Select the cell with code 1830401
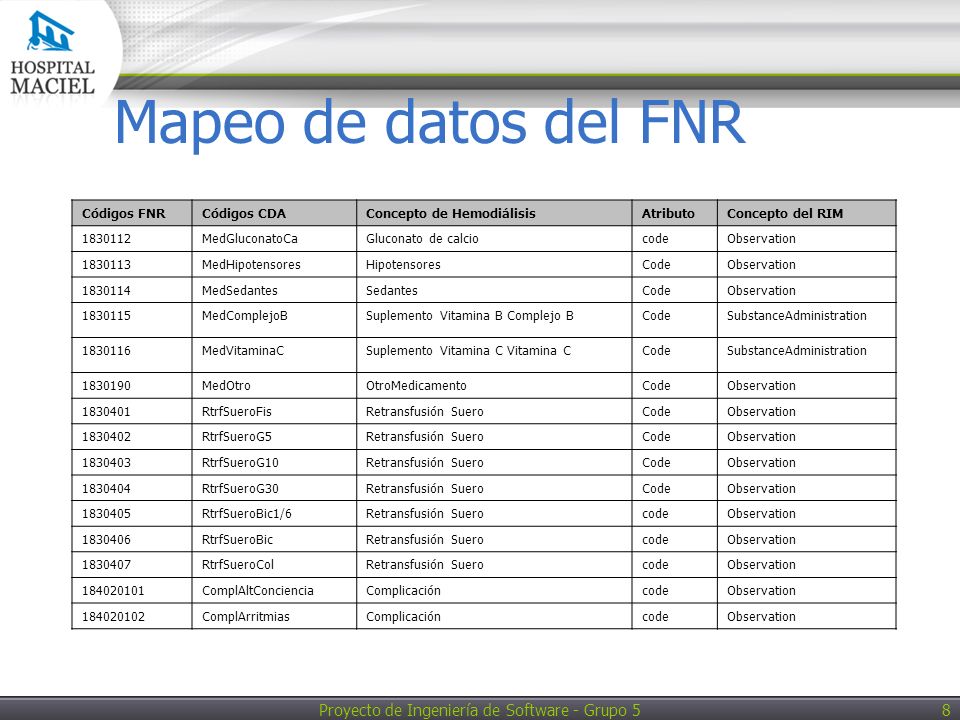 [x=132, y=411]
